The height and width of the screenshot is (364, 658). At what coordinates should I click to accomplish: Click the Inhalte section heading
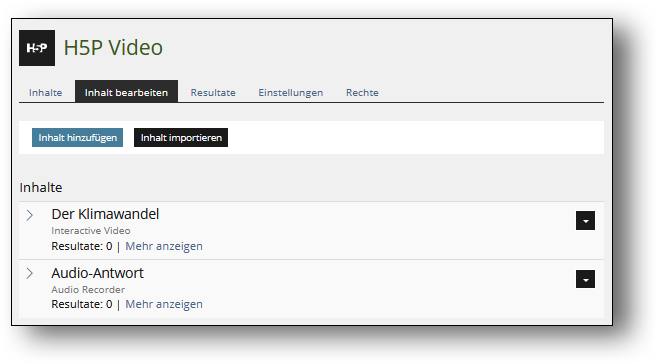(41, 187)
